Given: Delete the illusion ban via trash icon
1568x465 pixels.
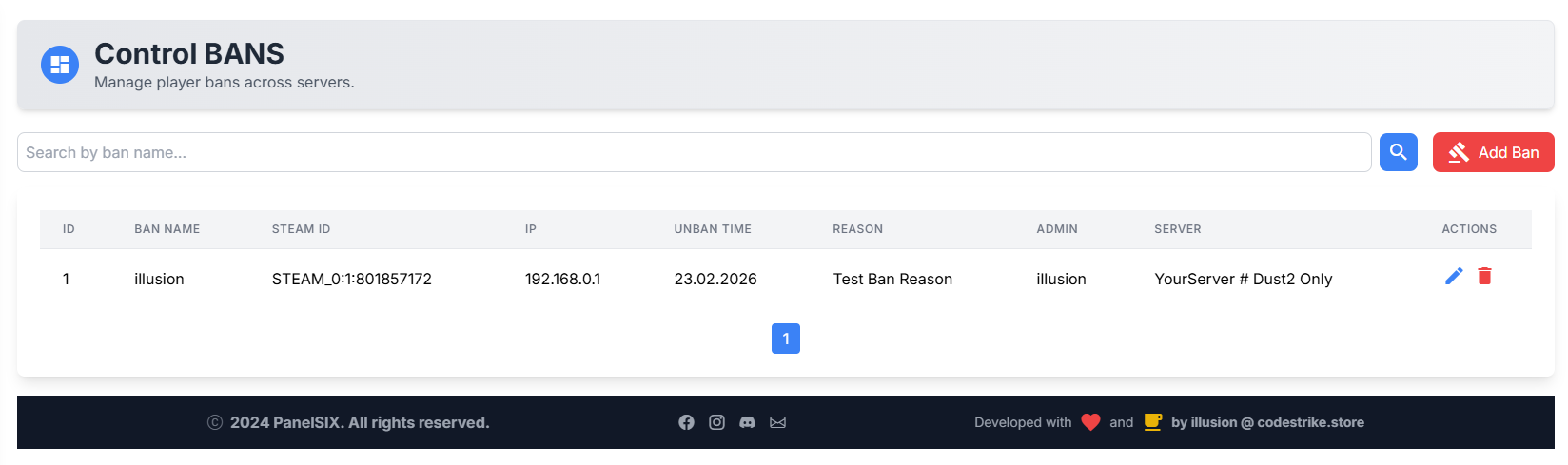Looking at the screenshot, I should pyautogui.click(x=1484, y=277).
